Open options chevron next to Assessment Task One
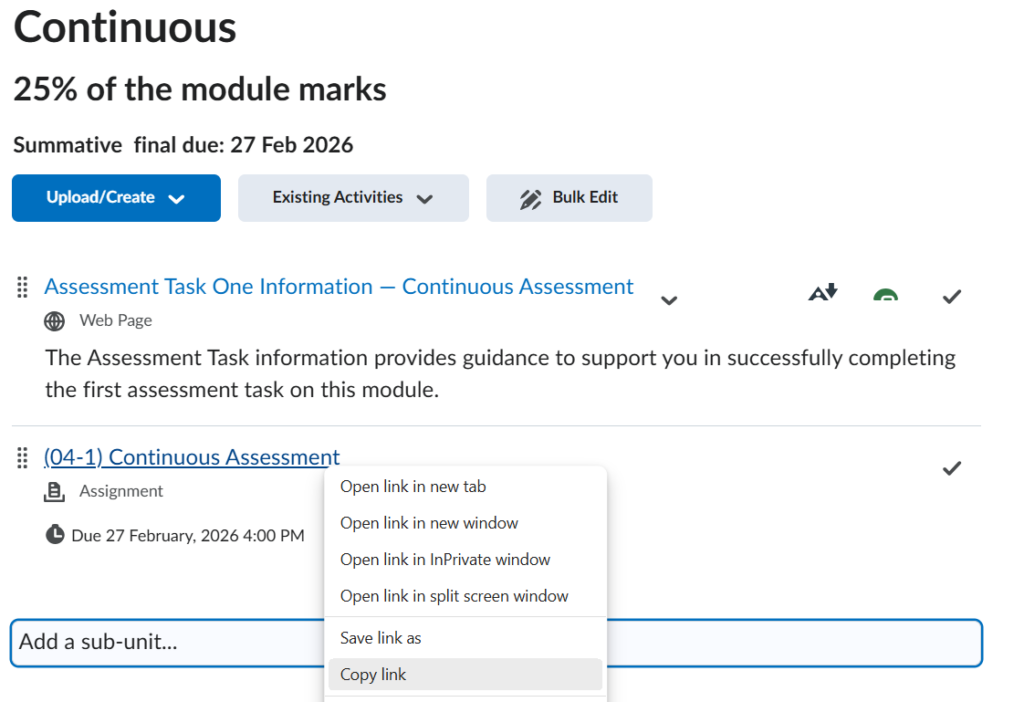The width and height of the screenshot is (1024, 702). (668, 299)
